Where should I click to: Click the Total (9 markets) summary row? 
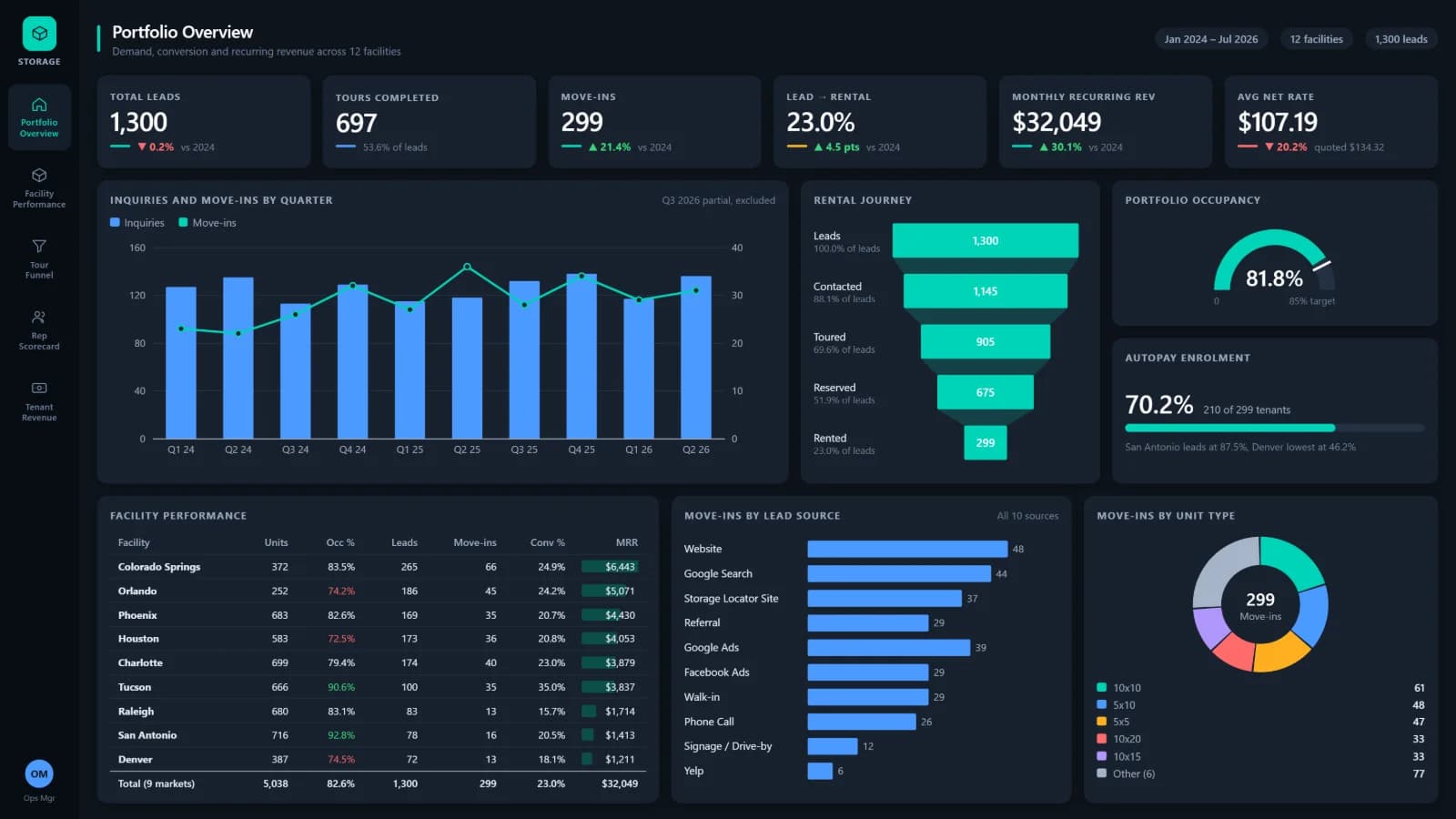(x=378, y=784)
